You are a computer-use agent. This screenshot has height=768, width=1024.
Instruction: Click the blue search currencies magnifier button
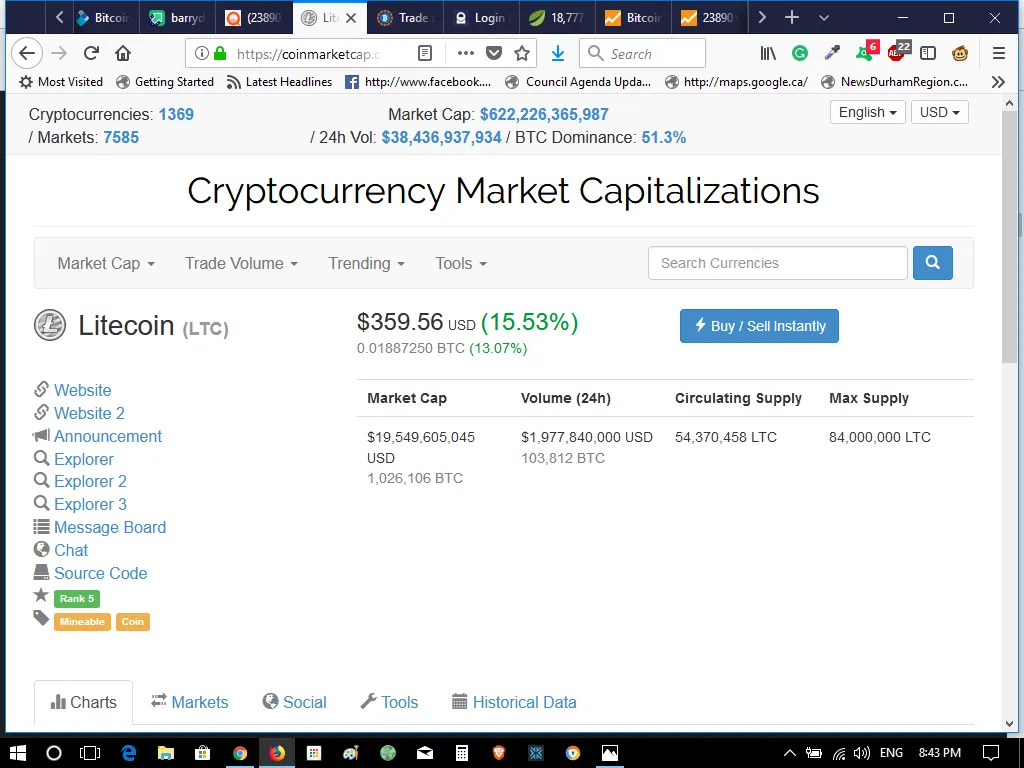click(x=933, y=263)
